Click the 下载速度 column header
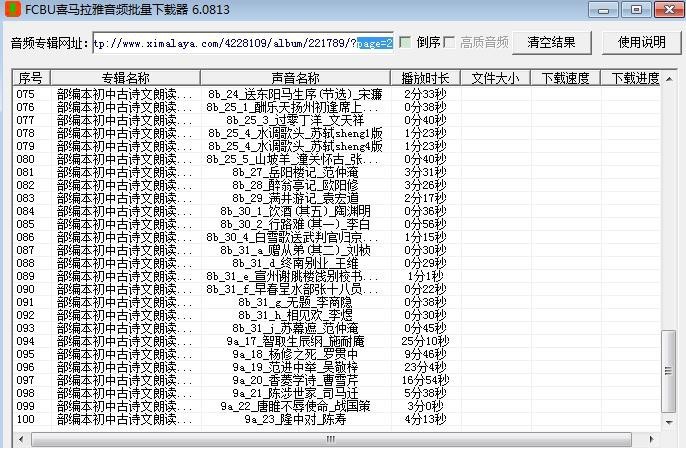Viewport: 686px width, 471px height. pyautogui.click(x=565, y=78)
